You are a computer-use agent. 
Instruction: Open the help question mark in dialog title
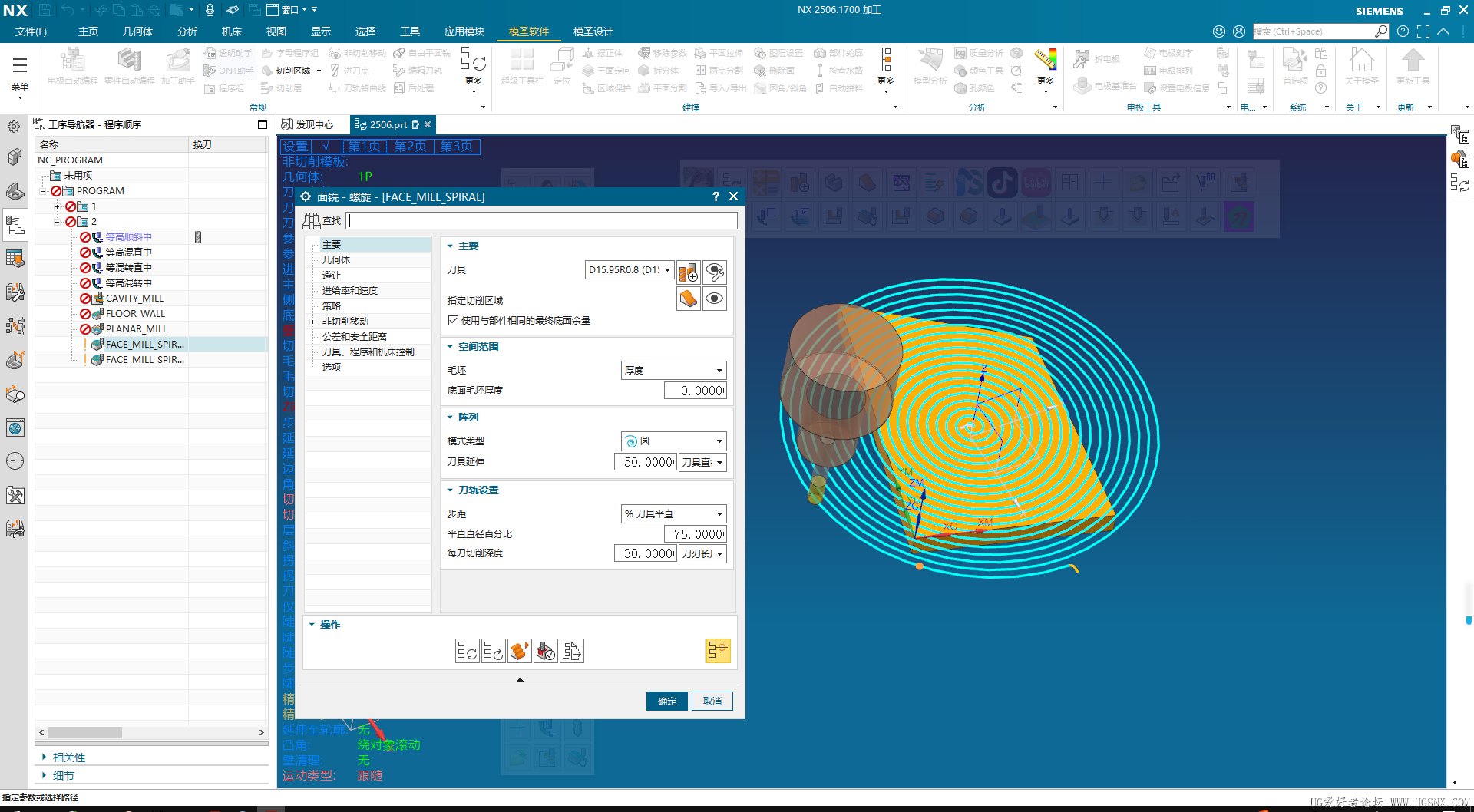[x=716, y=196]
